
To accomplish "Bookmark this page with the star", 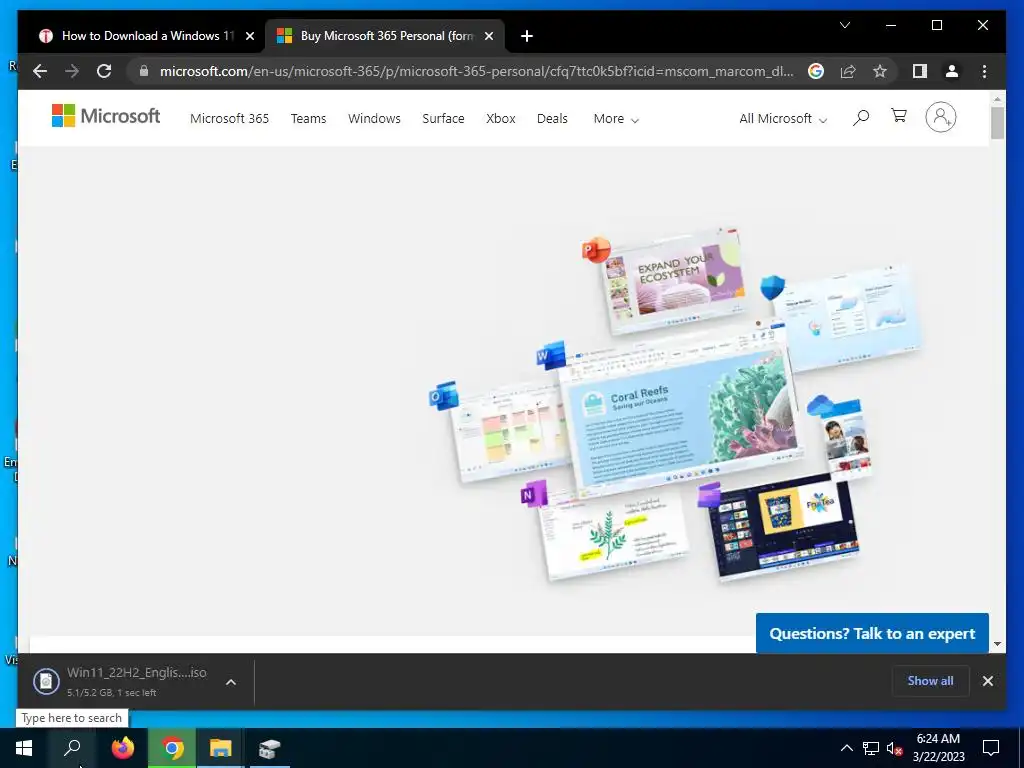I will (880, 71).
